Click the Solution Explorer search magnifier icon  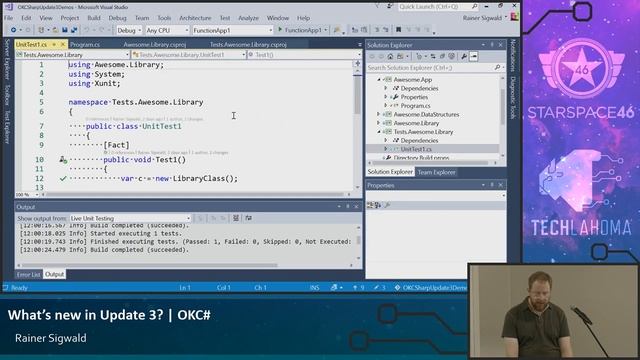(497, 67)
